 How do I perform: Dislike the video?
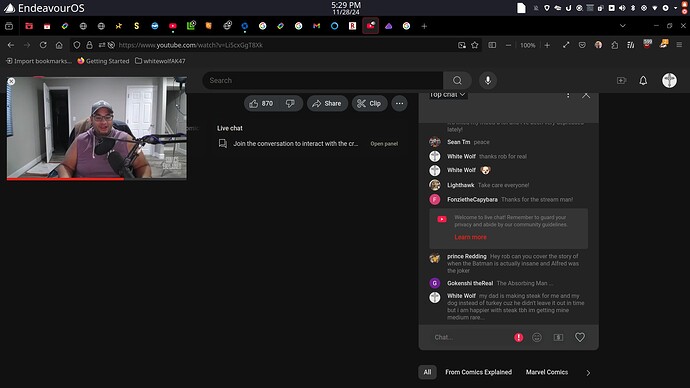pos(290,103)
